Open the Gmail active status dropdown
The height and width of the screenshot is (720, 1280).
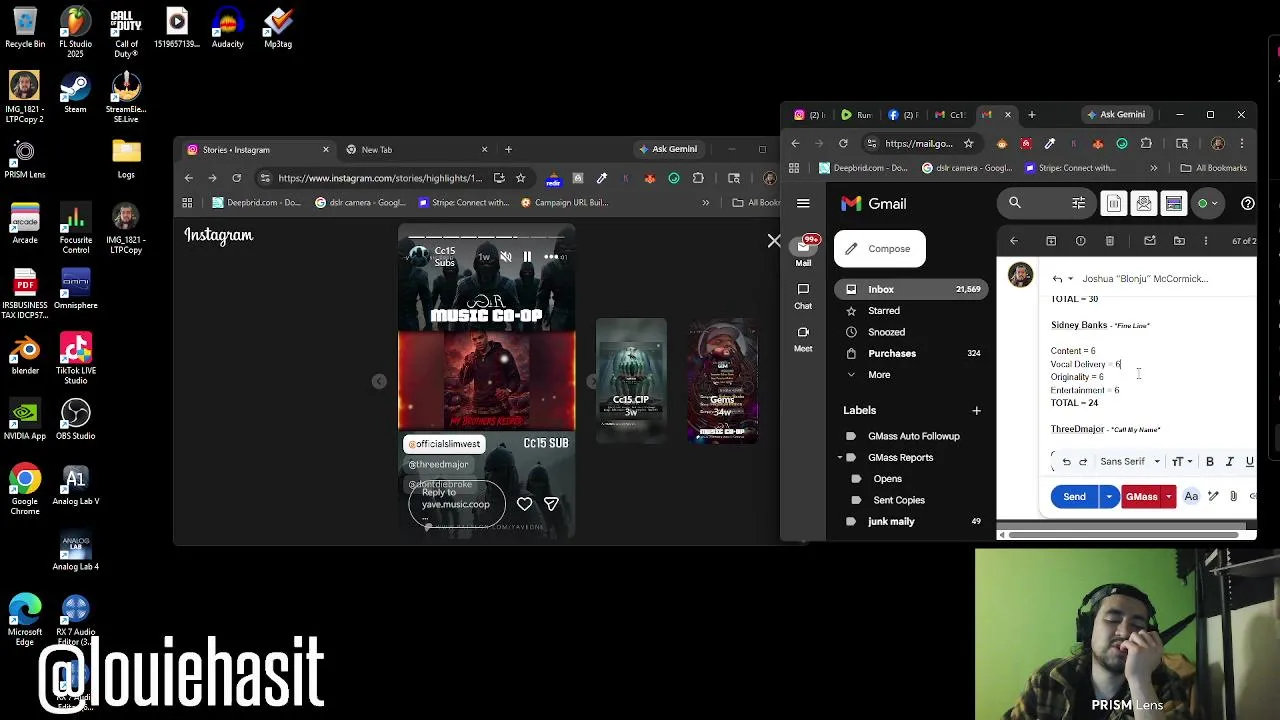1208,204
